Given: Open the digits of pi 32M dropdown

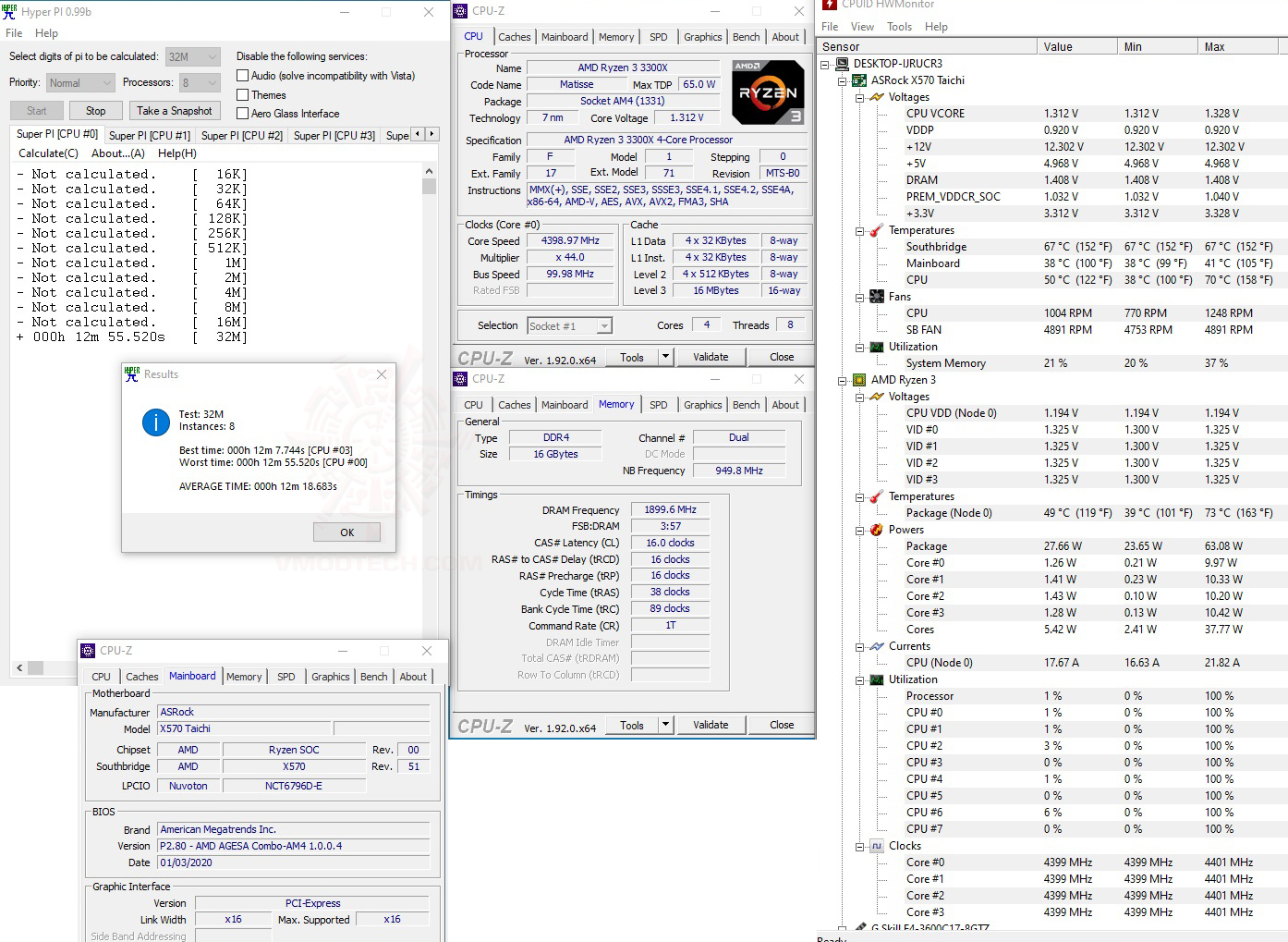Looking at the screenshot, I should pos(192,56).
